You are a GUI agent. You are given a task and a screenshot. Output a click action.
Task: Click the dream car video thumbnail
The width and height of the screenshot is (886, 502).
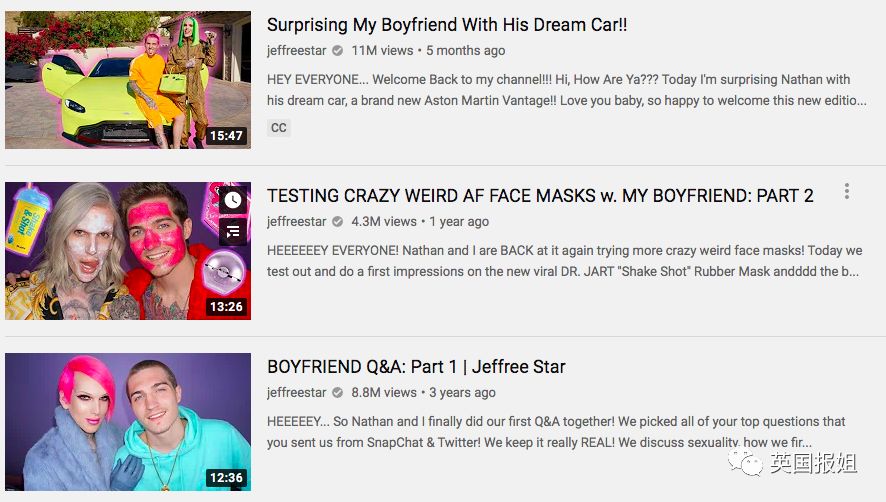pyautogui.click(x=128, y=80)
